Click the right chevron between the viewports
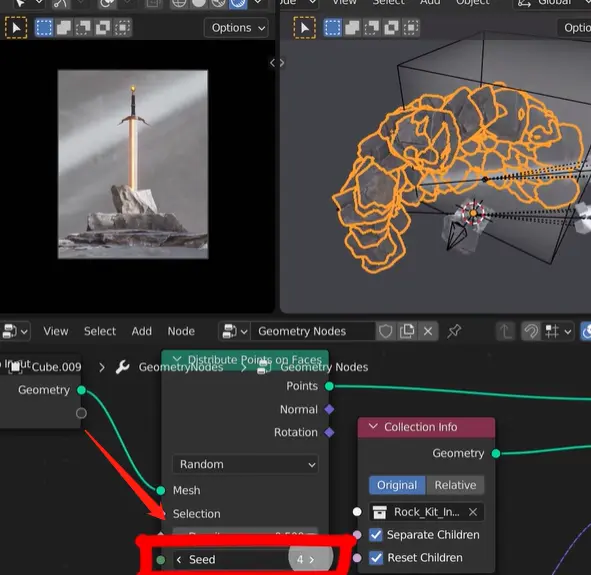 tap(282, 63)
